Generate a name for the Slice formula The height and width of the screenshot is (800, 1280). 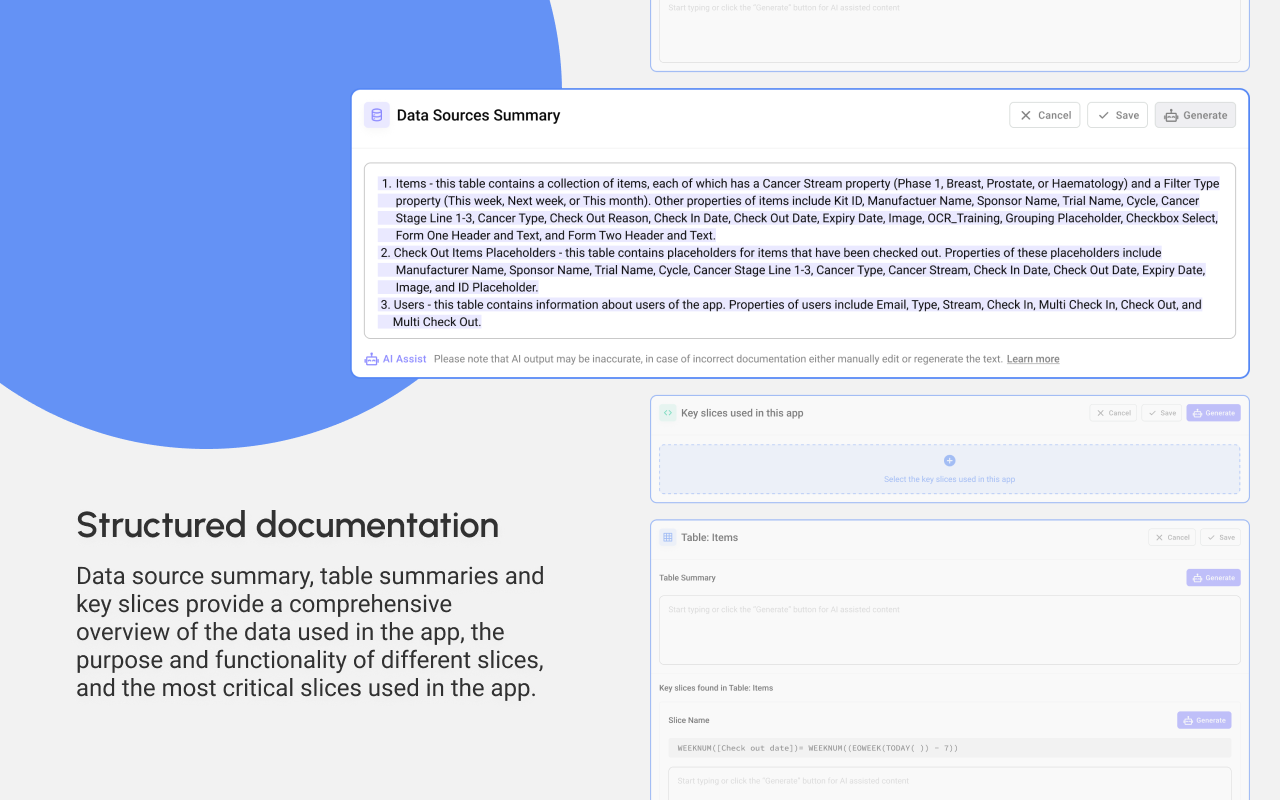tap(1204, 720)
